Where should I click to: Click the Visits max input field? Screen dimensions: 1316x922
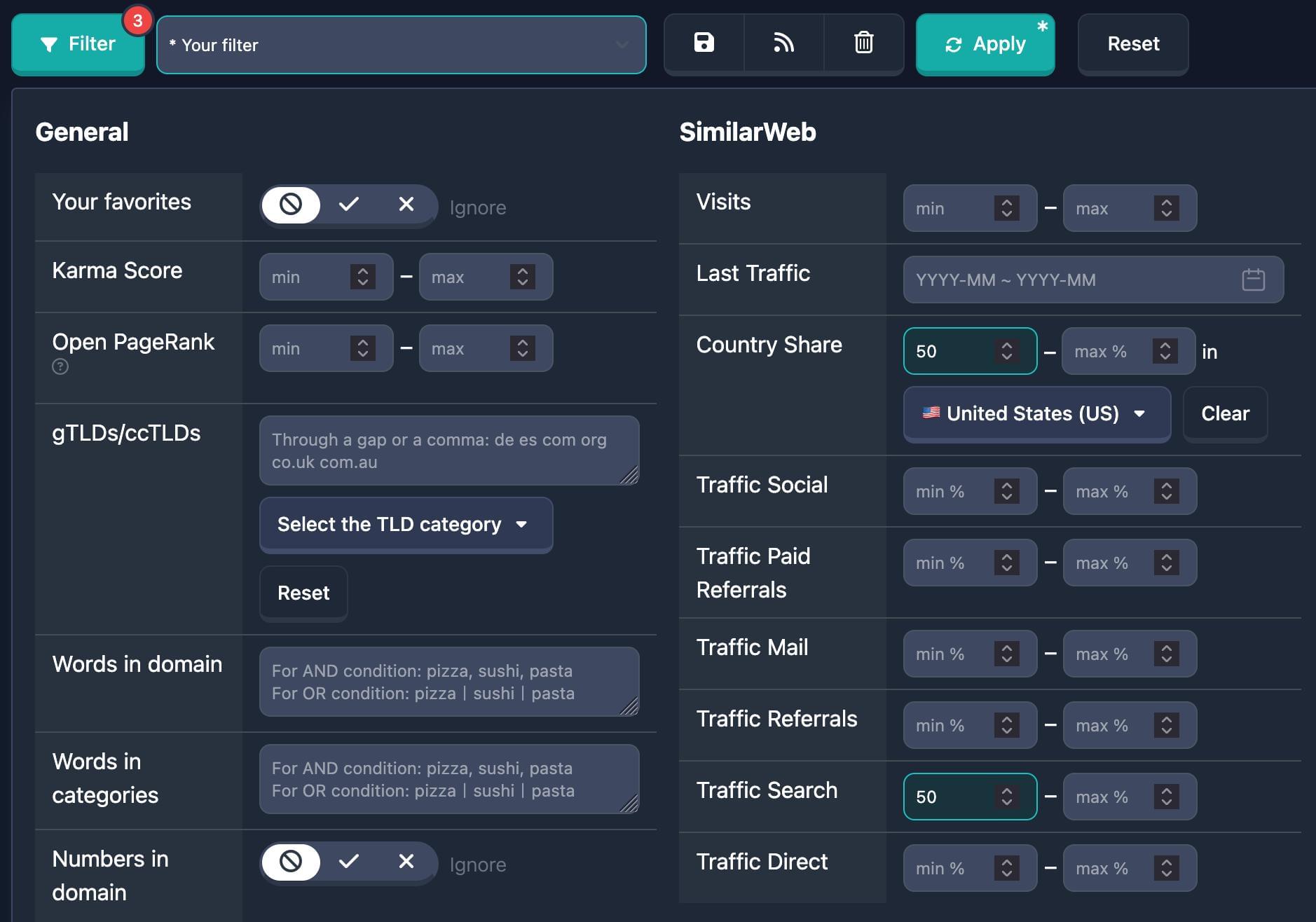pyautogui.click(x=1107, y=209)
